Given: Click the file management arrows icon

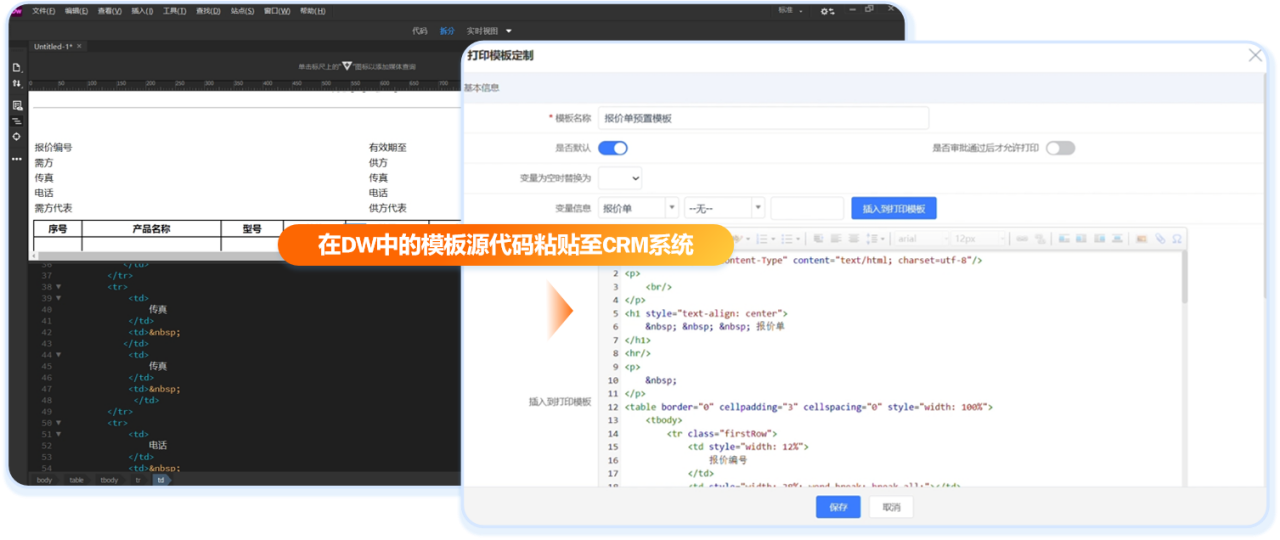Looking at the screenshot, I should (x=17, y=84).
